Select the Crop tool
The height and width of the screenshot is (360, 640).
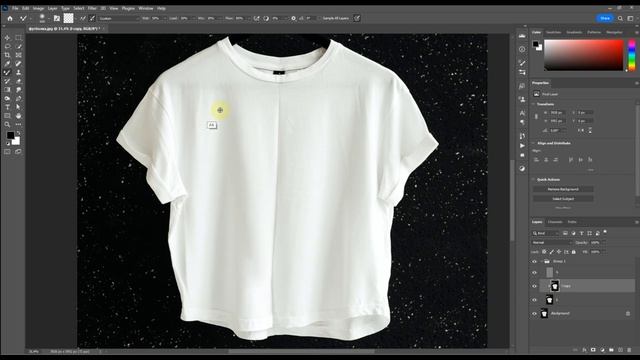tap(7, 55)
